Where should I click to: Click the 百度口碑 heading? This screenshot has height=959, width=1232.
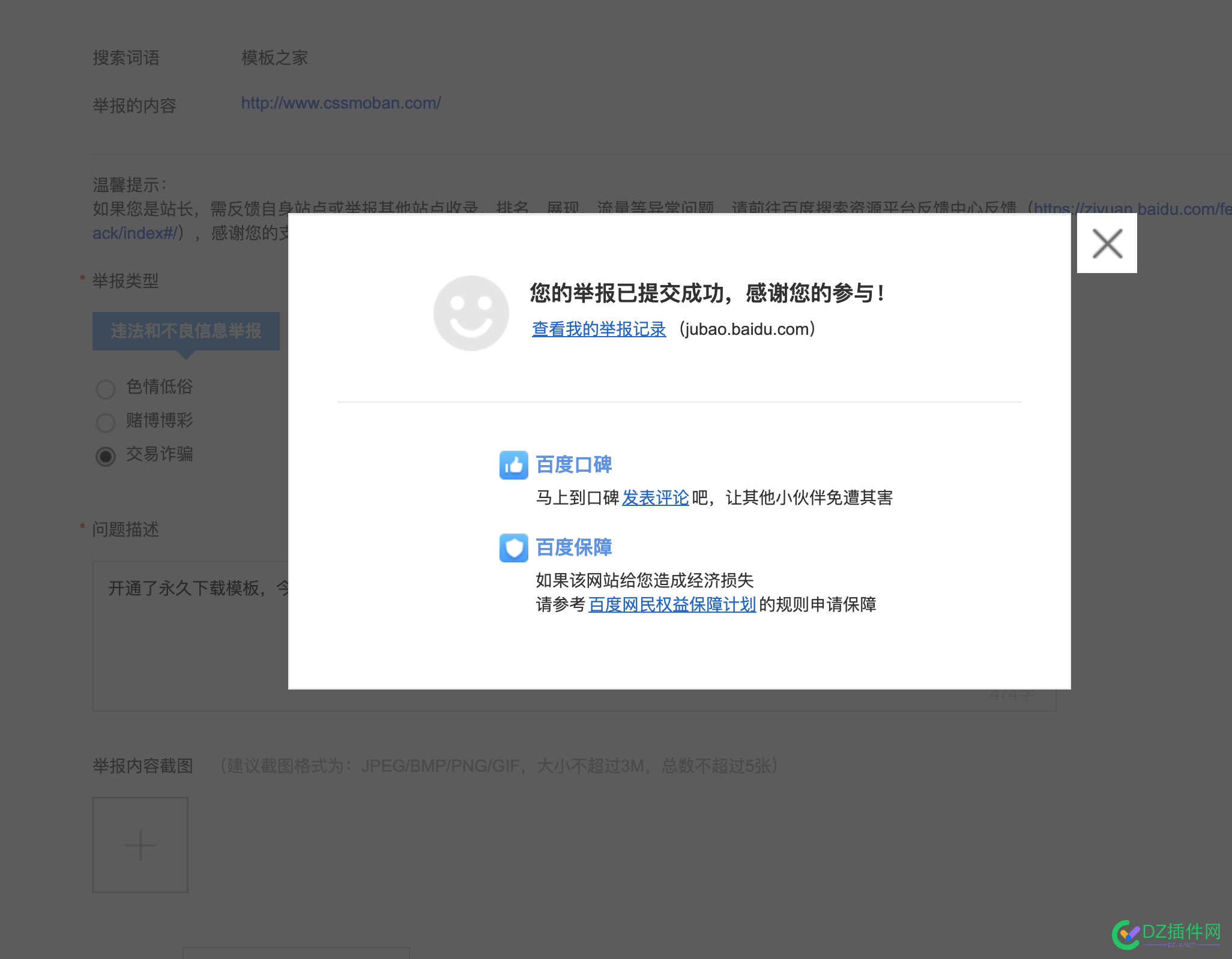tap(574, 465)
